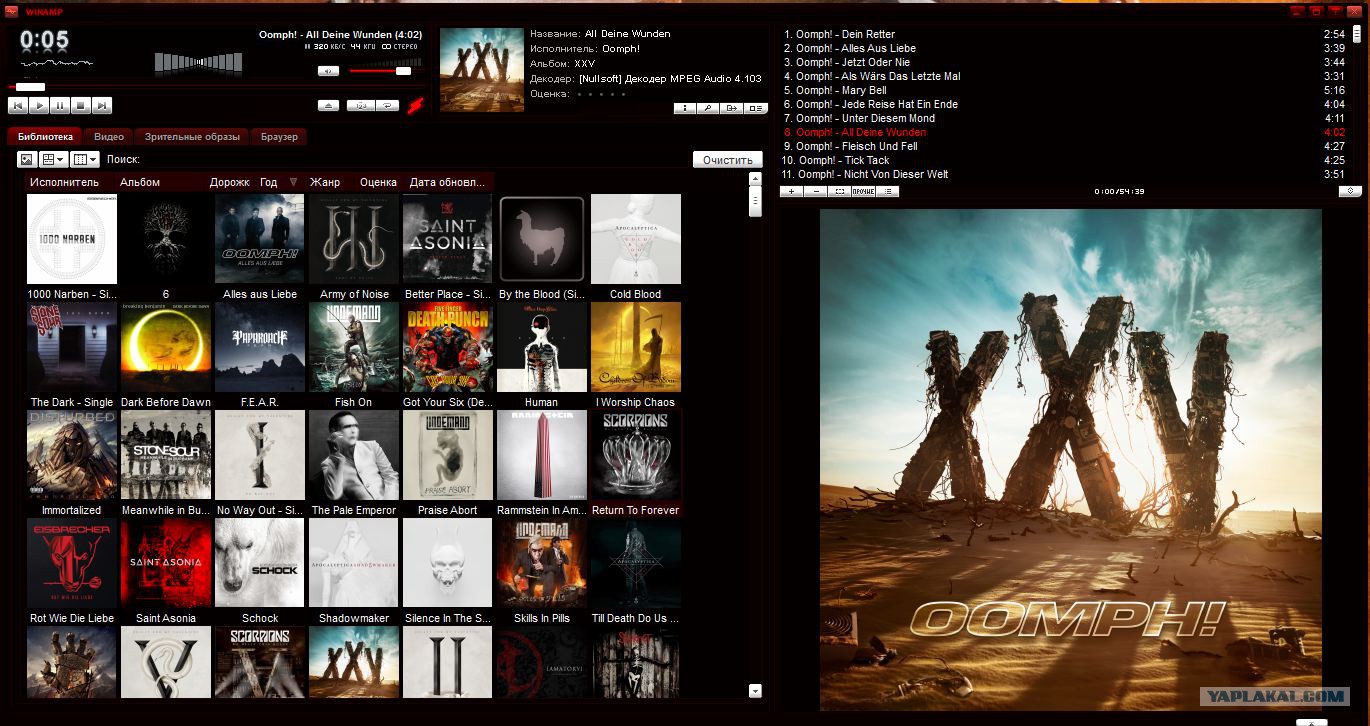Screen dimensions: 1370x726
Task: Click the Очистить button
Action: [728, 160]
